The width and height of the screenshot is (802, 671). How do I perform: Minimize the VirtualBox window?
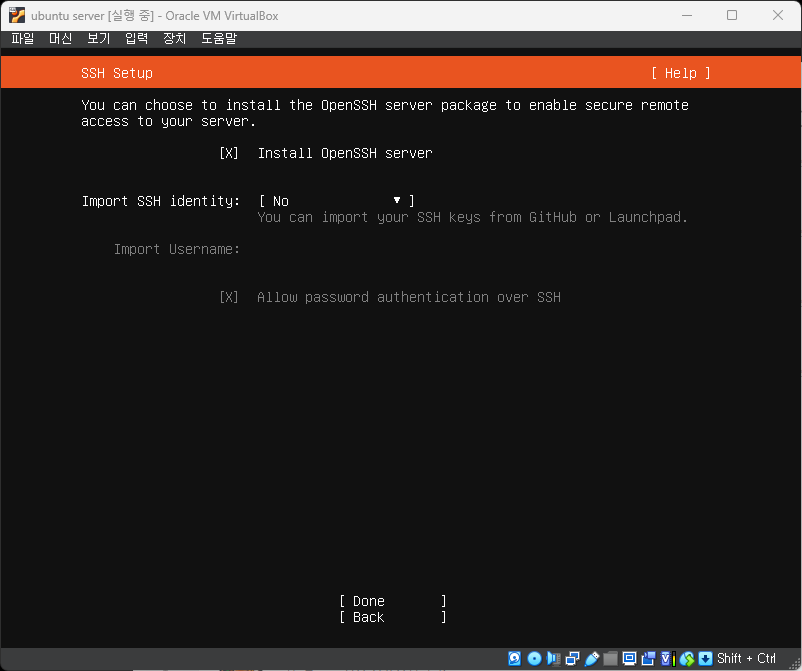tap(687, 15)
